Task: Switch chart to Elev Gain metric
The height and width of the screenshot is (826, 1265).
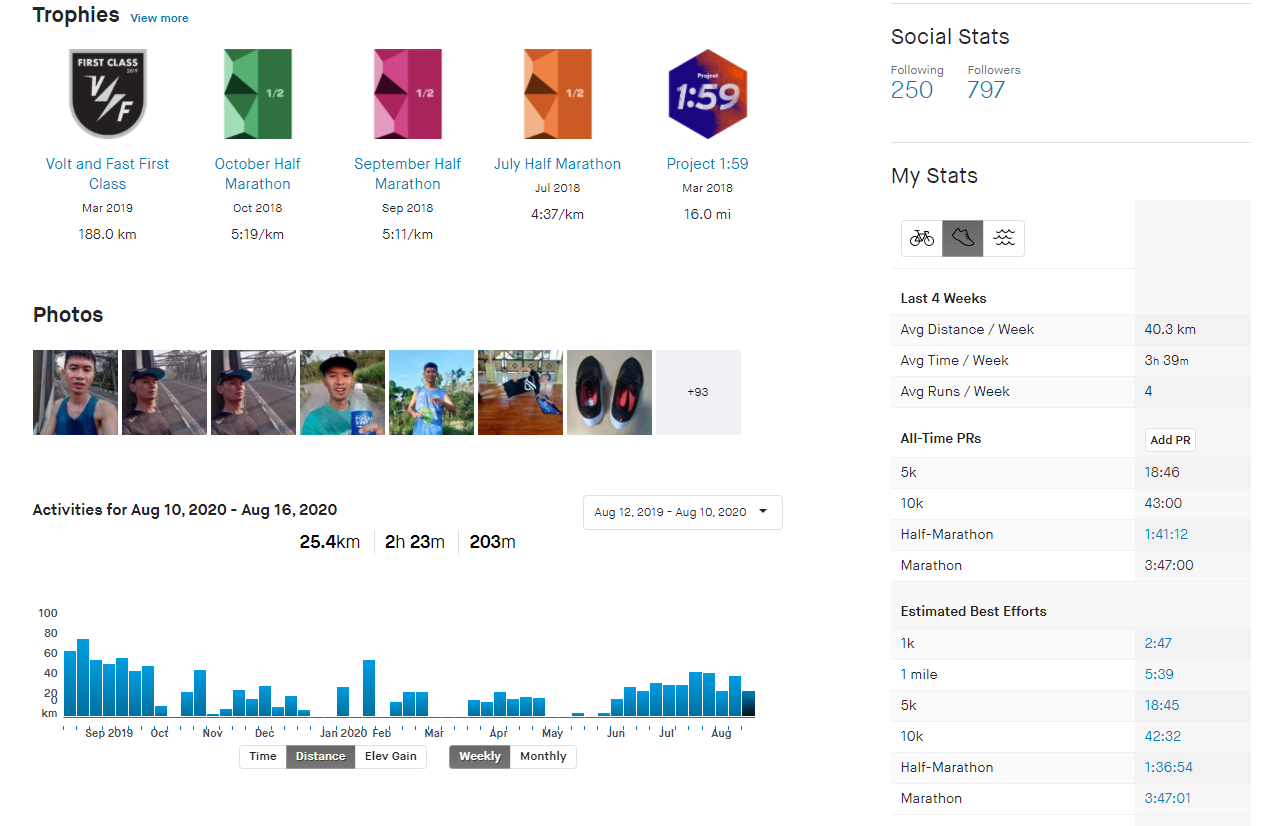Action: point(390,756)
